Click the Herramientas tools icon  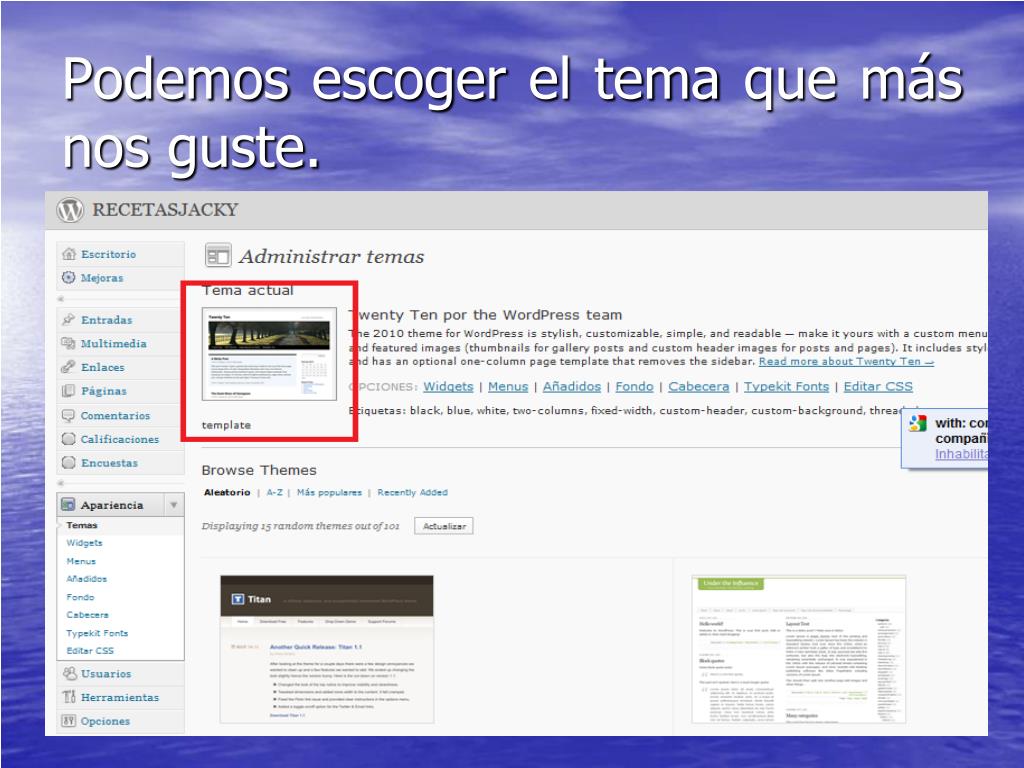[x=69, y=697]
